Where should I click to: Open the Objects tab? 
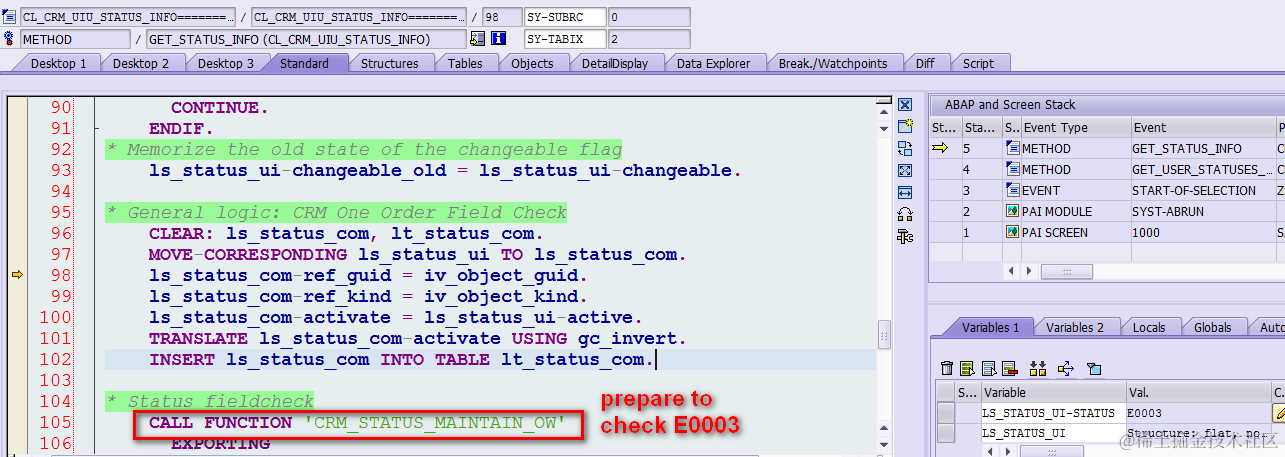click(532, 63)
